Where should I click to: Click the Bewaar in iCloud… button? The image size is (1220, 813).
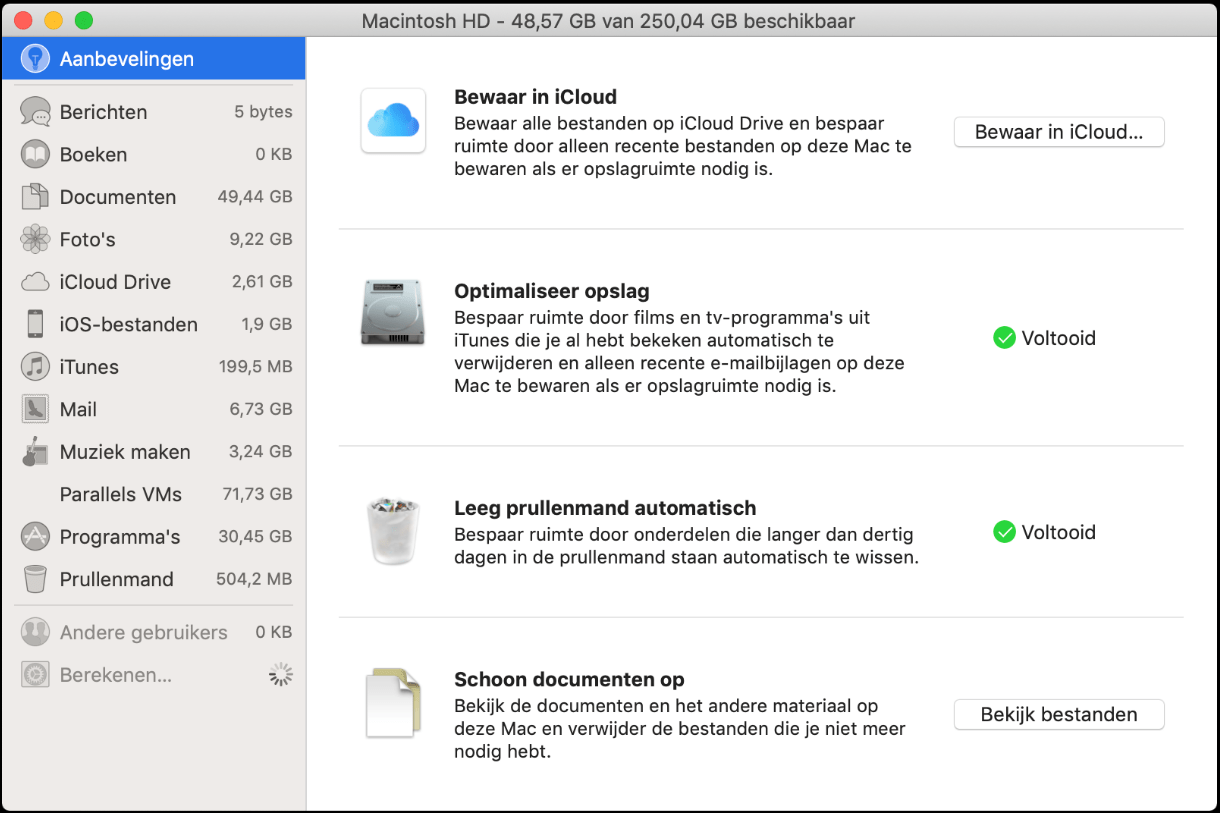pos(1059,132)
